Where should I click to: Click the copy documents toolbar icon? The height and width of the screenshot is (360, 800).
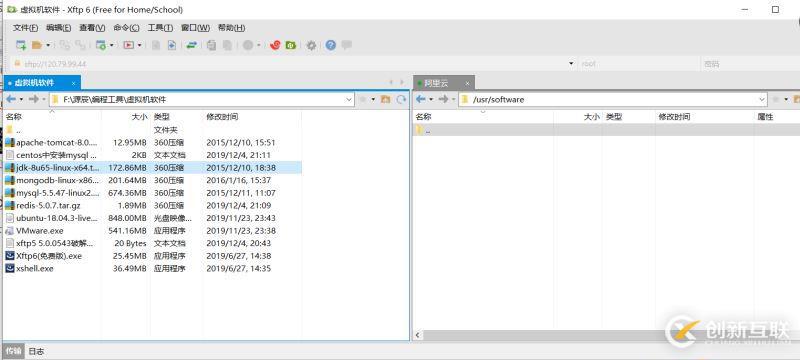pyautogui.click(x=211, y=45)
